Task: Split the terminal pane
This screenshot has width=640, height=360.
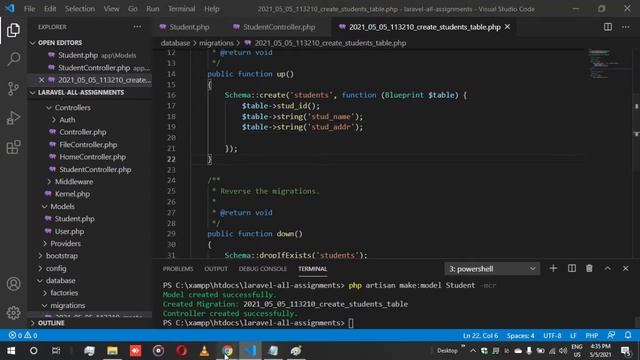Action: coord(572,268)
